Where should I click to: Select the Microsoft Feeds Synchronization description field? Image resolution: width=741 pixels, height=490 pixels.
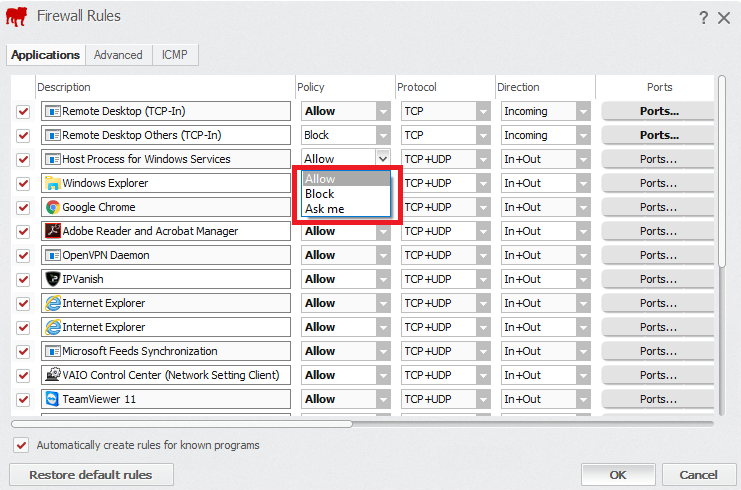(166, 351)
